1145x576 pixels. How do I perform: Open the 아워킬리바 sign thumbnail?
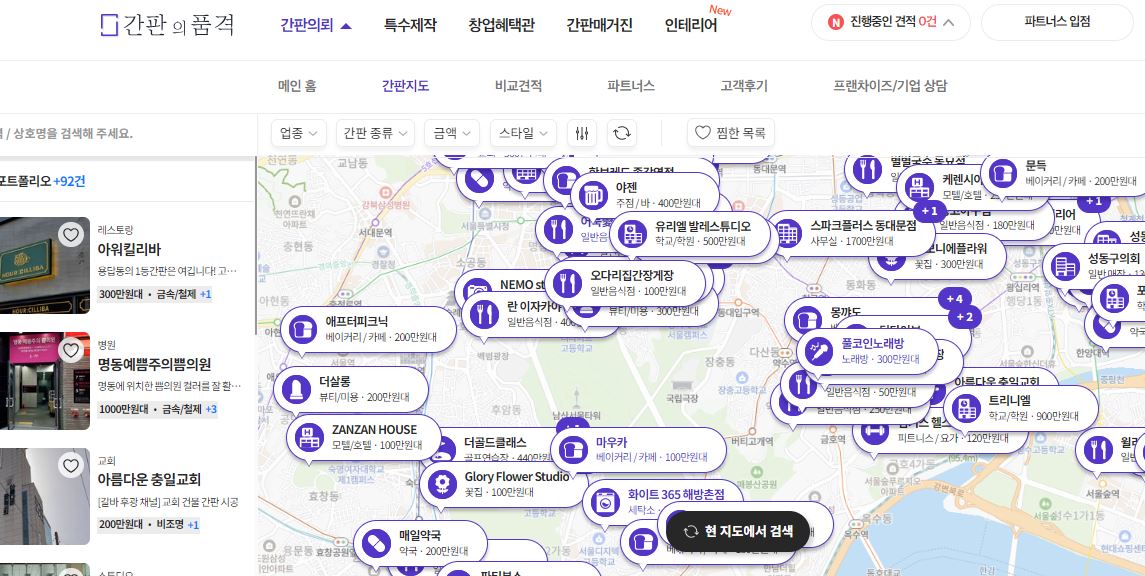[45, 265]
